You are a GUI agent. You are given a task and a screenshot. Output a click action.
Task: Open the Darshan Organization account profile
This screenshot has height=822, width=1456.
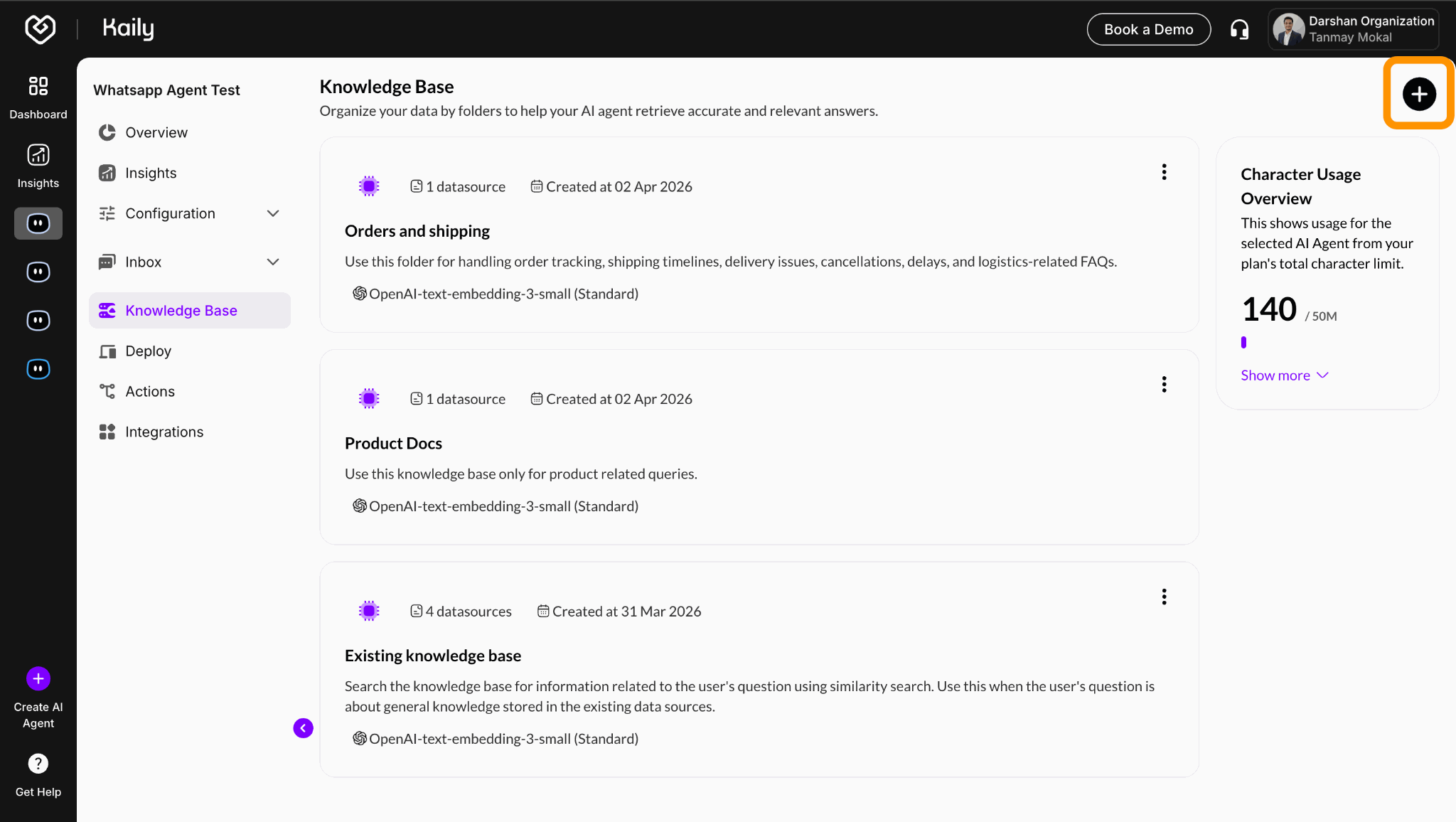click(1353, 30)
